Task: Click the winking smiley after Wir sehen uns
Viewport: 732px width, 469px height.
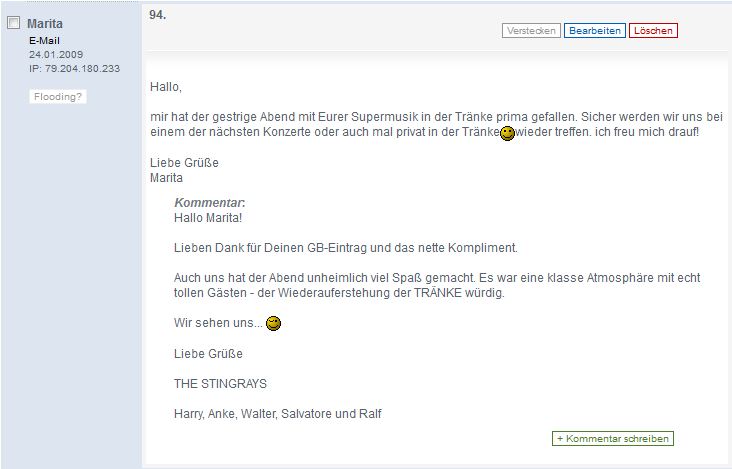Action: pyautogui.click(x=274, y=323)
